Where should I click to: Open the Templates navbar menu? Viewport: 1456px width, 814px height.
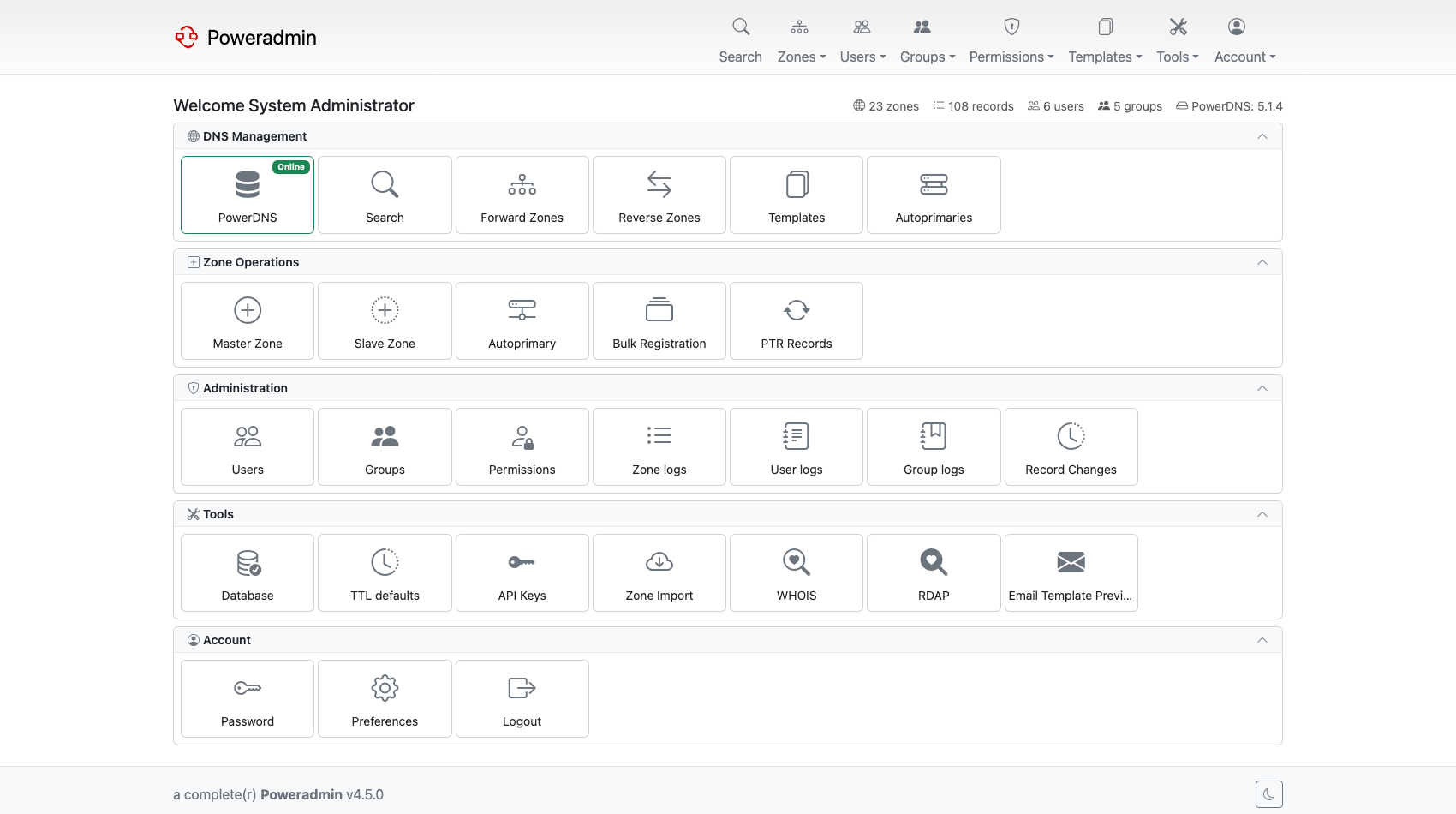pos(1105,41)
